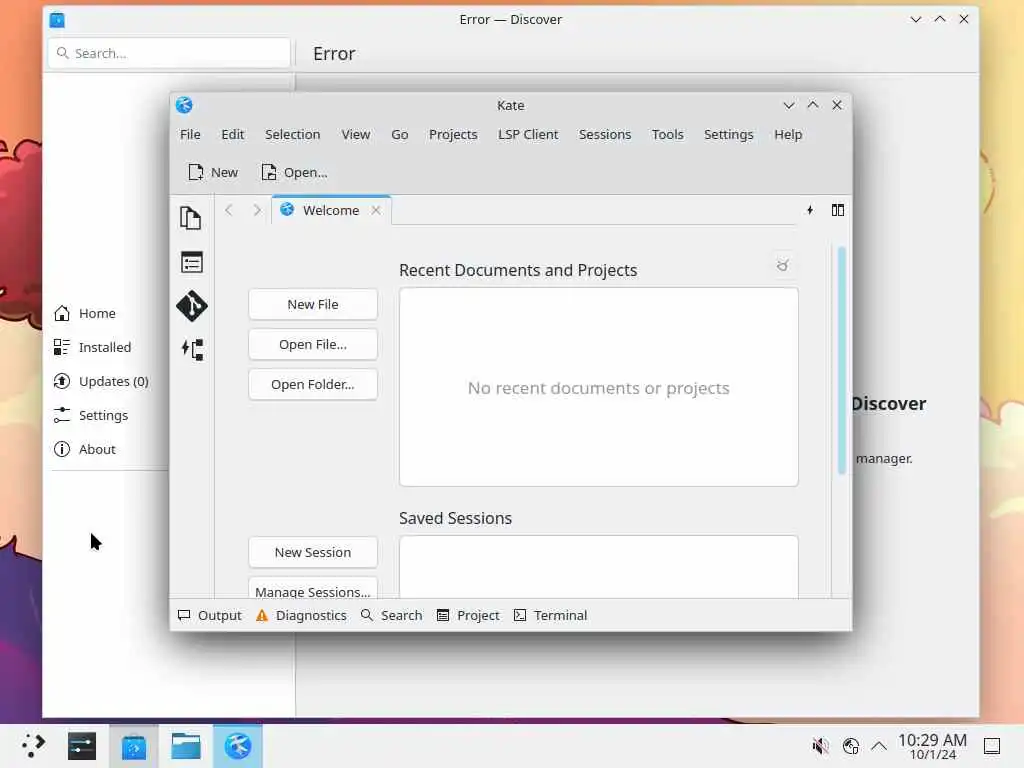This screenshot has width=1024, height=768.
Task: Show the Diagnostics panel in Kate
Action: (301, 615)
